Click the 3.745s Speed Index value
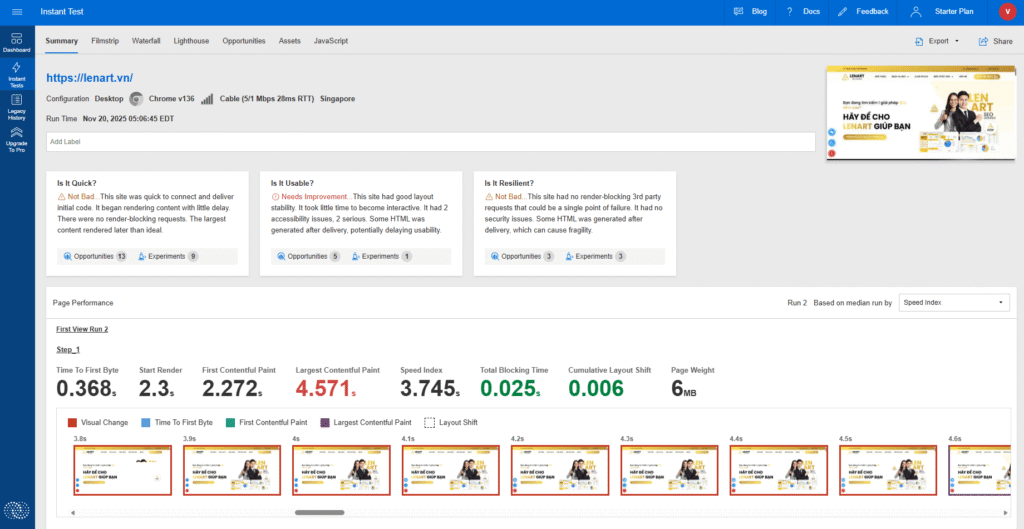The width and height of the screenshot is (1024, 529). [x=430, y=389]
